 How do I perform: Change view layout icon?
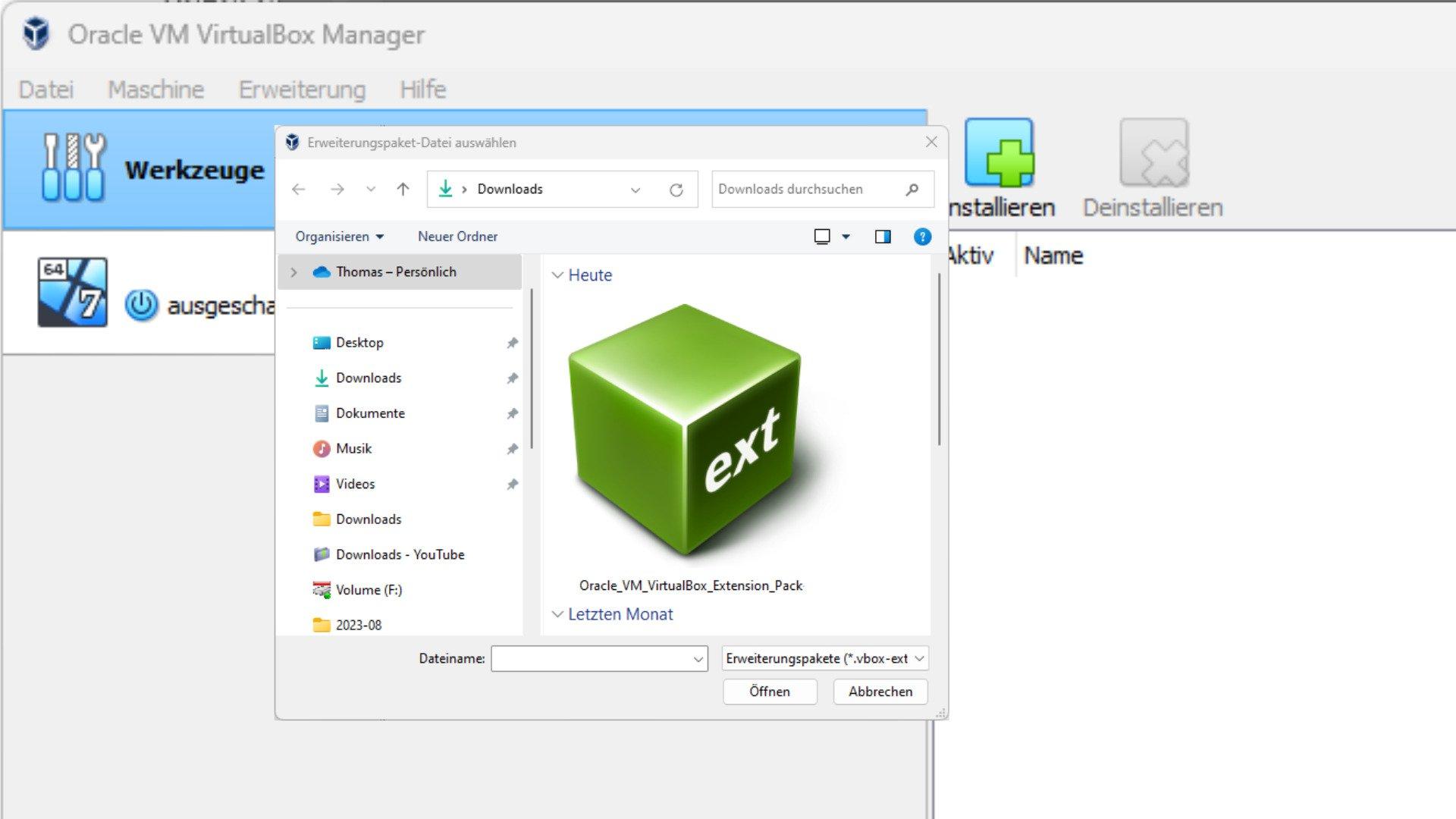coord(822,237)
